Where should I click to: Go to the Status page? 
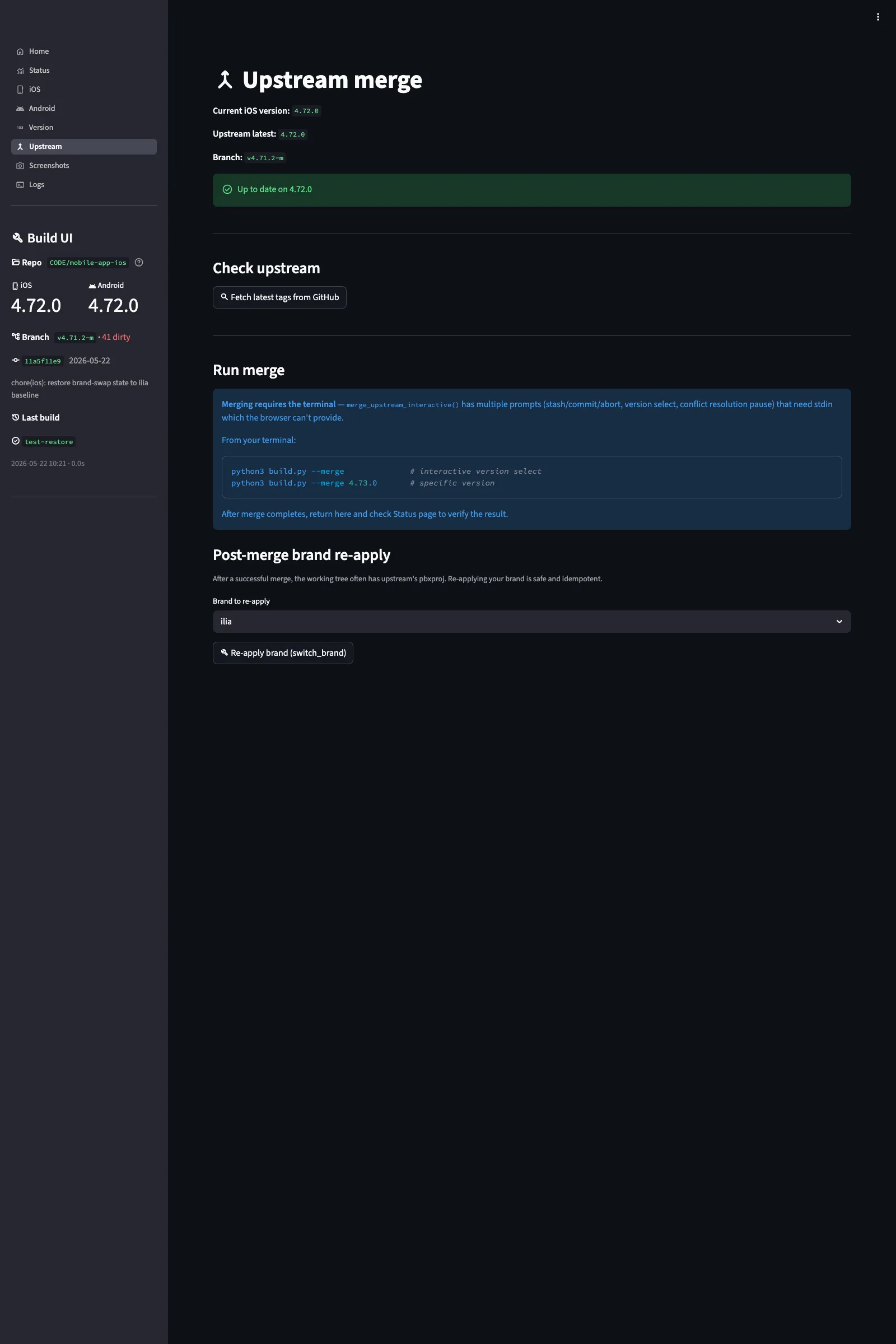point(83,71)
